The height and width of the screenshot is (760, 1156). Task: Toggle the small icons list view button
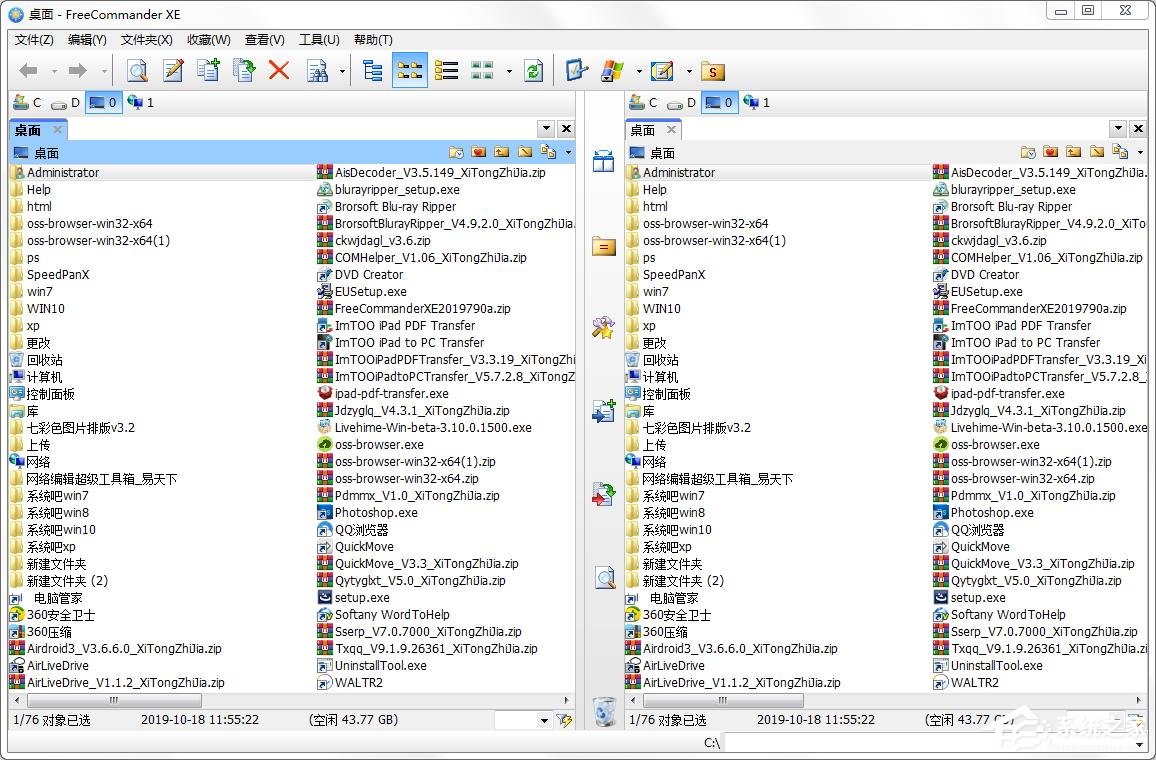(410, 70)
